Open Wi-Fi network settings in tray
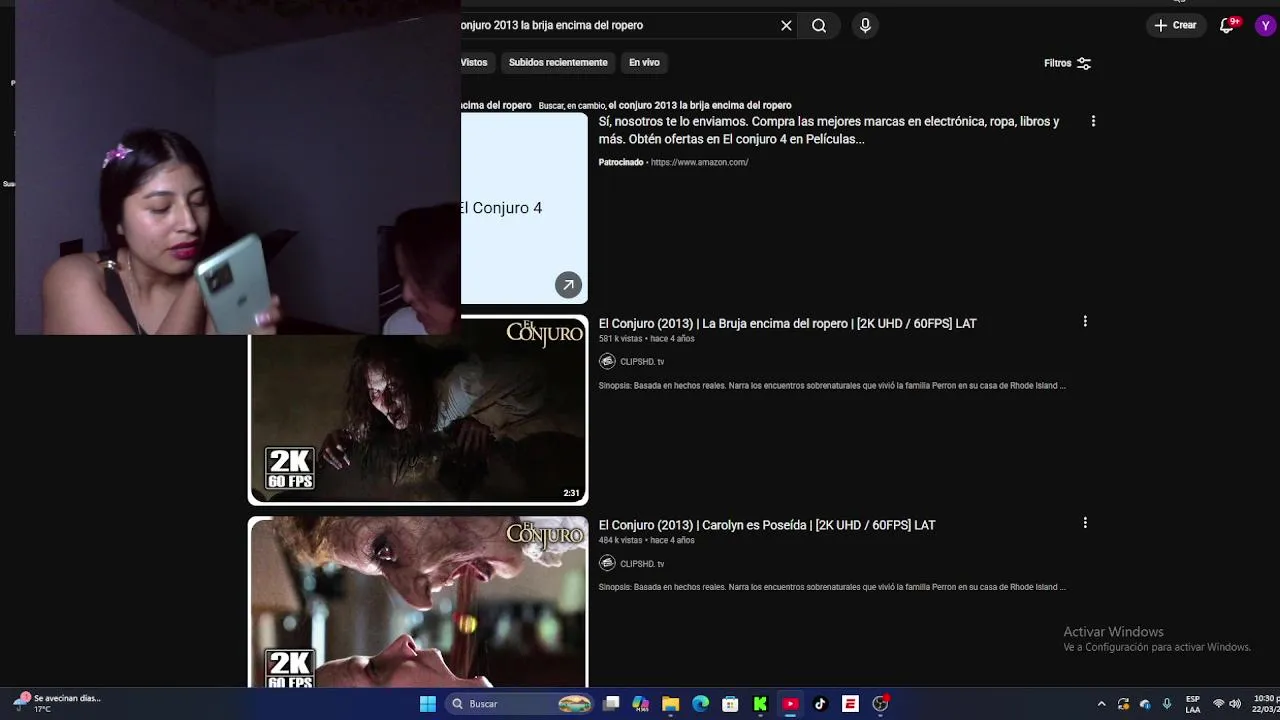1280x720 pixels. [x=1218, y=704]
